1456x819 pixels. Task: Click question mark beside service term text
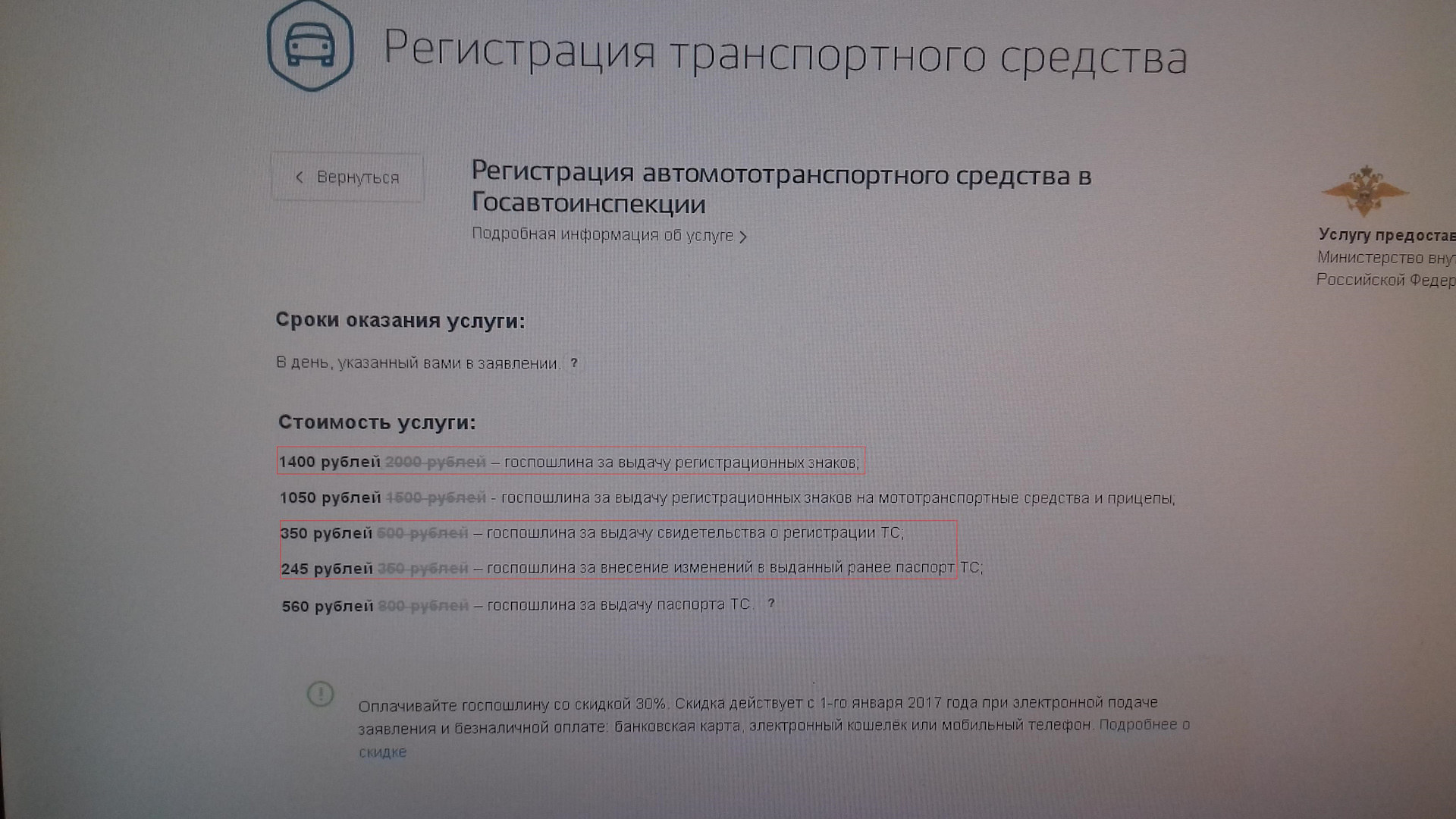click(574, 363)
